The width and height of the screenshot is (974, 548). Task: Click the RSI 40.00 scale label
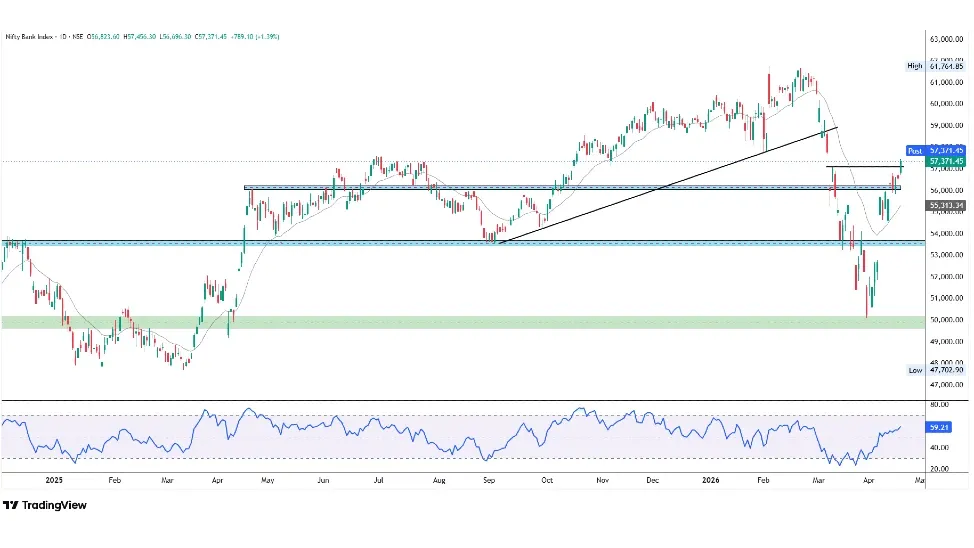click(940, 447)
